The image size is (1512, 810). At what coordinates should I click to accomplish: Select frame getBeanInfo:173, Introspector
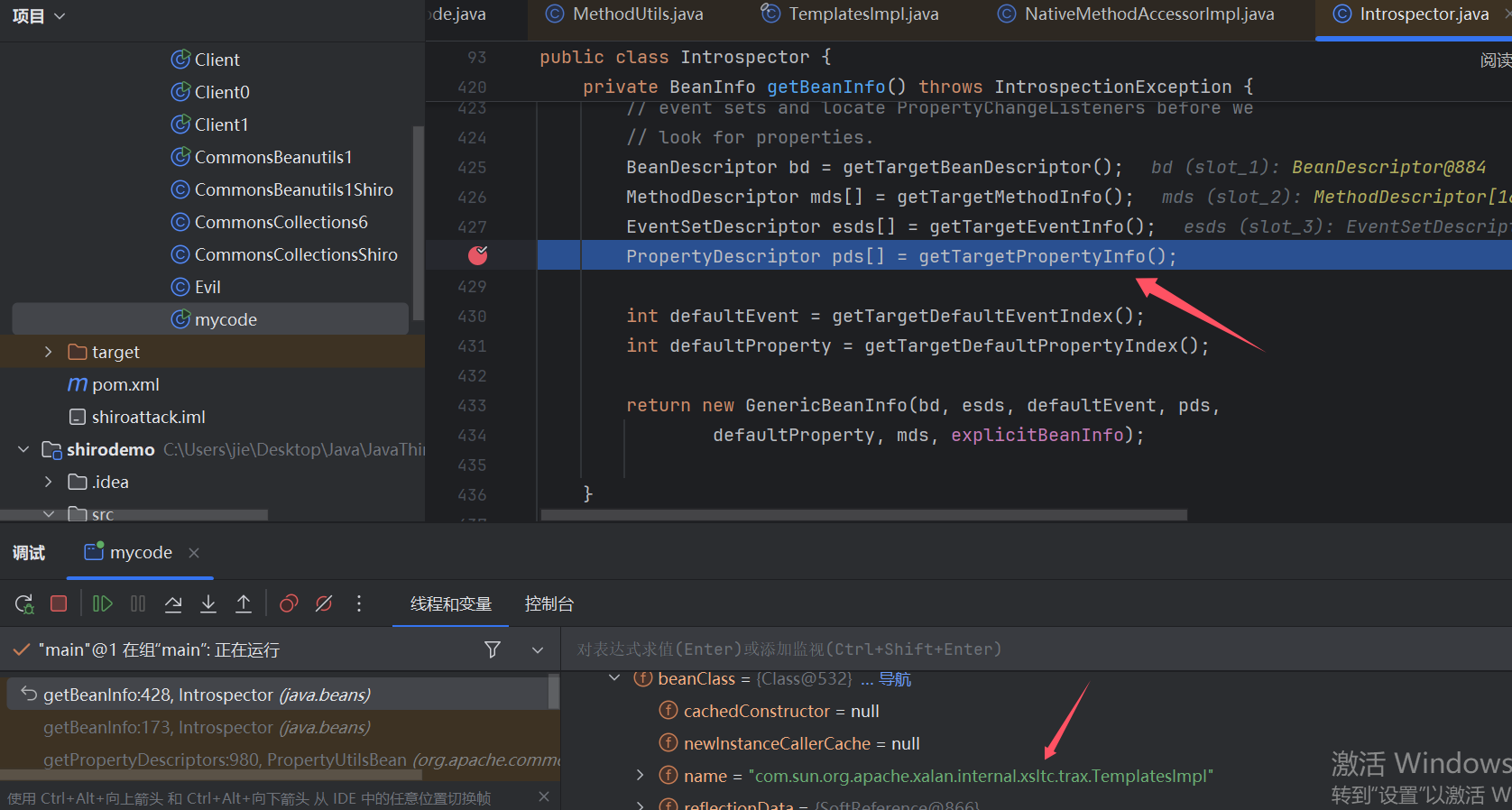pos(207,727)
